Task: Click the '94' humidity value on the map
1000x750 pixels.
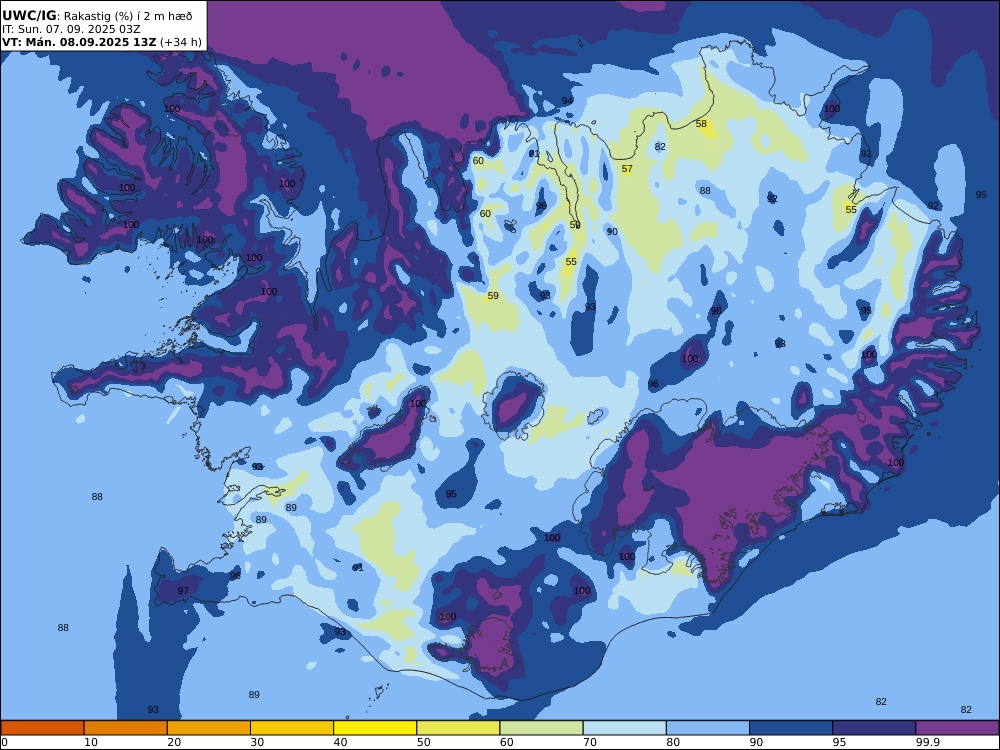Action: 567,101
